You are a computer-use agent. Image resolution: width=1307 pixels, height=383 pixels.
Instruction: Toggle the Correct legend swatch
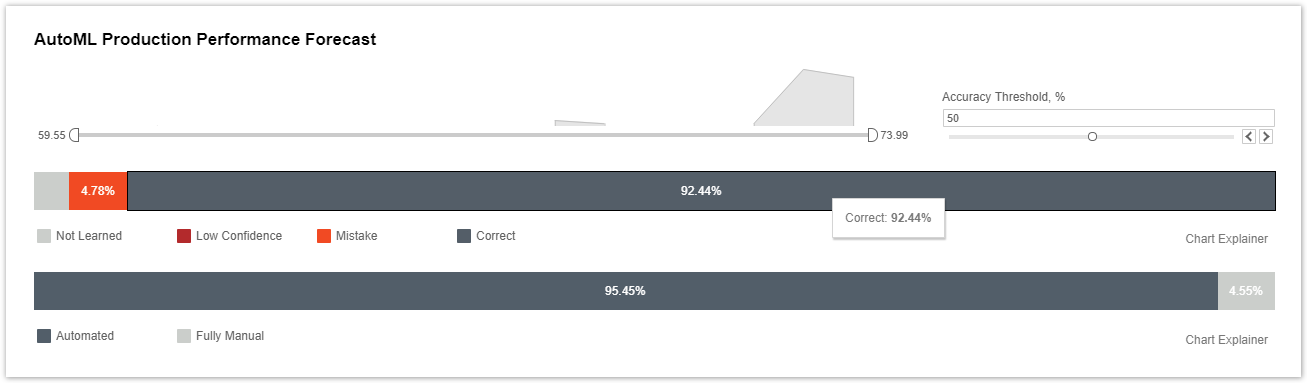tap(464, 236)
